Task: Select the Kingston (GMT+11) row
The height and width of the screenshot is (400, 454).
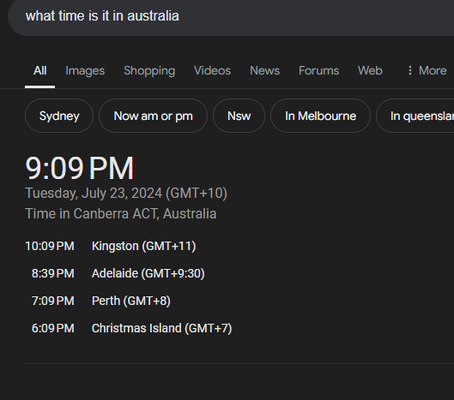Action: pyautogui.click(x=111, y=246)
